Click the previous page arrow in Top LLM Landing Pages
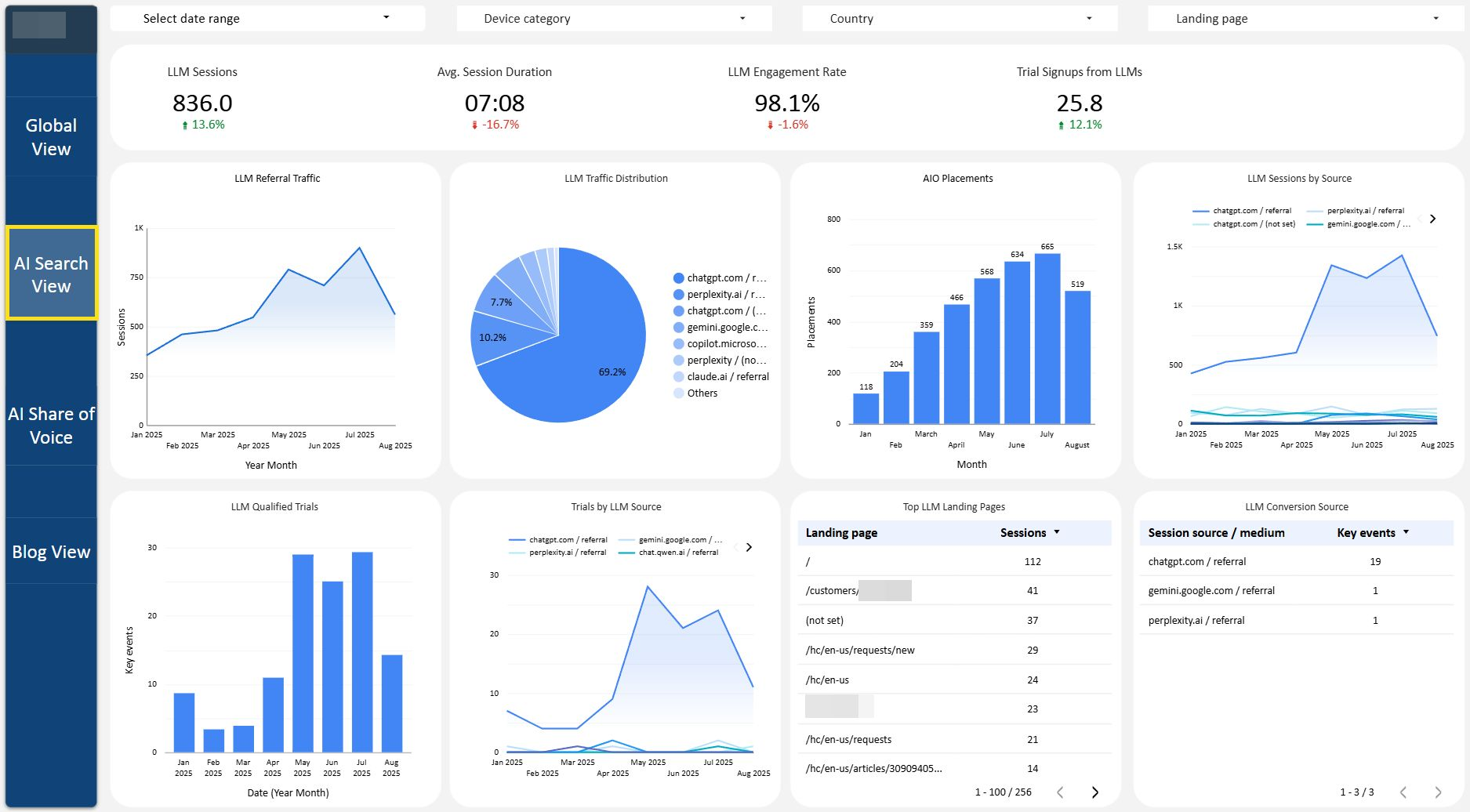Viewport: 1470px width, 812px height. 1062,792
